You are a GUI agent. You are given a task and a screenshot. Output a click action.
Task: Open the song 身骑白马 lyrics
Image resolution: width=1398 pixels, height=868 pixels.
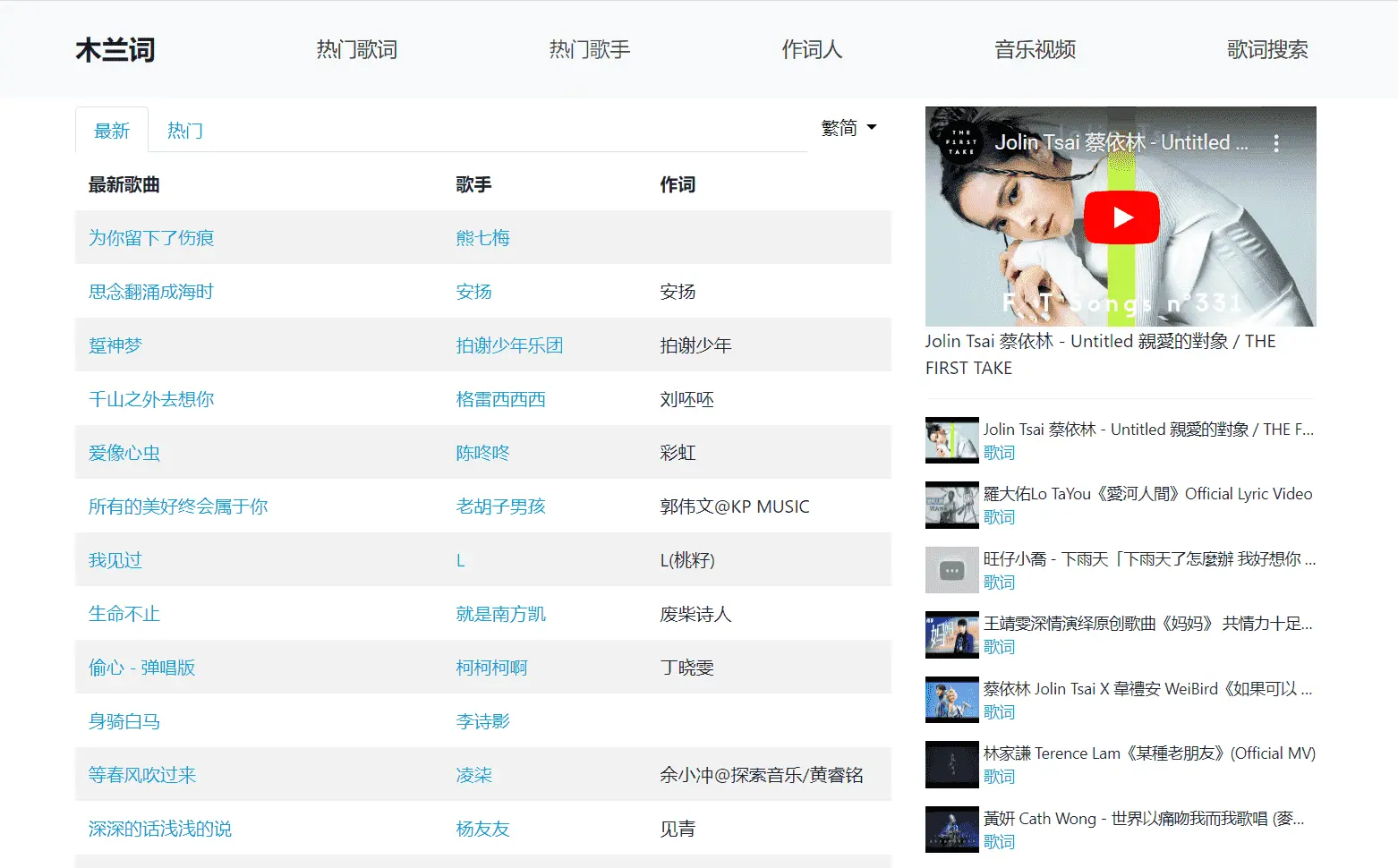pos(124,721)
